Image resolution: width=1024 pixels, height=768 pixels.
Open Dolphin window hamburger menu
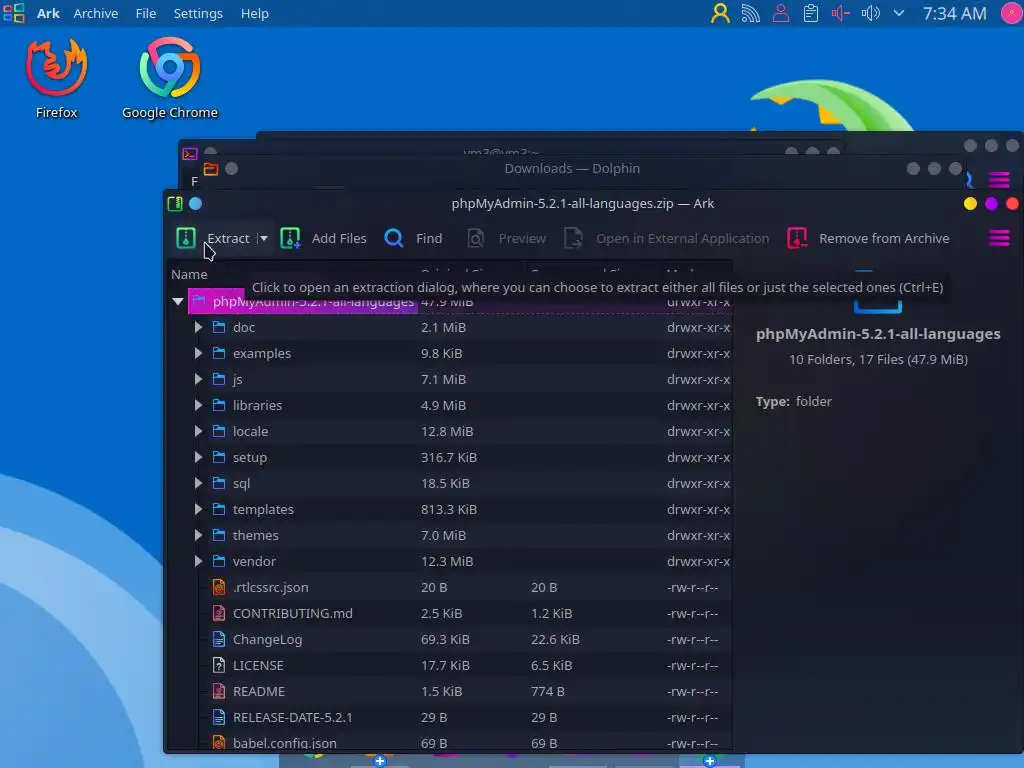coord(999,179)
